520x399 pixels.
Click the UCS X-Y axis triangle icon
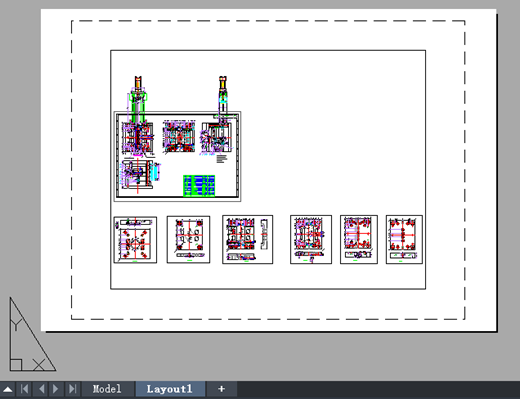pyautogui.click(x=32, y=334)
